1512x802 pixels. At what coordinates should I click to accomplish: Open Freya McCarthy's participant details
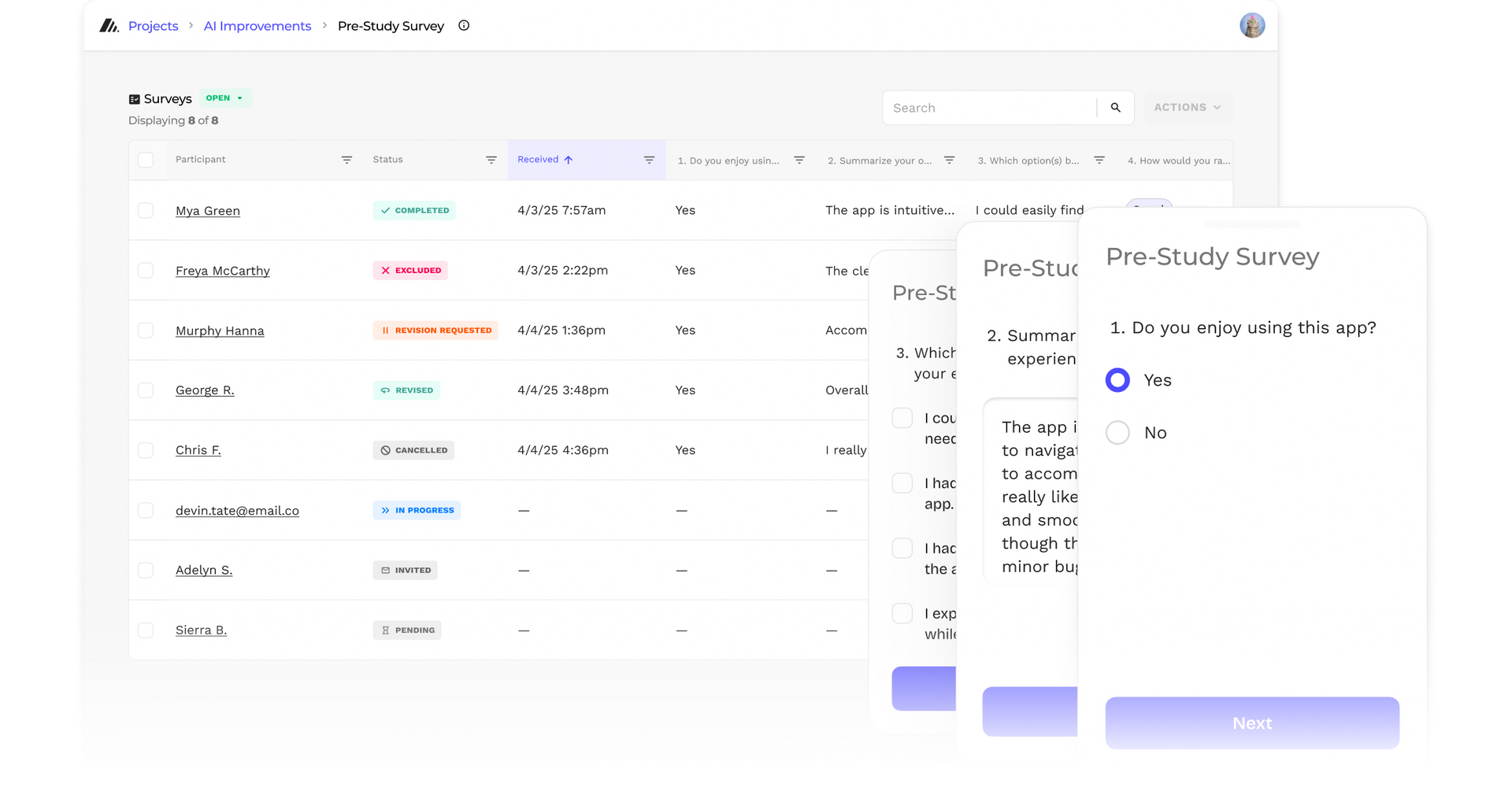click(x=223, y=270)
